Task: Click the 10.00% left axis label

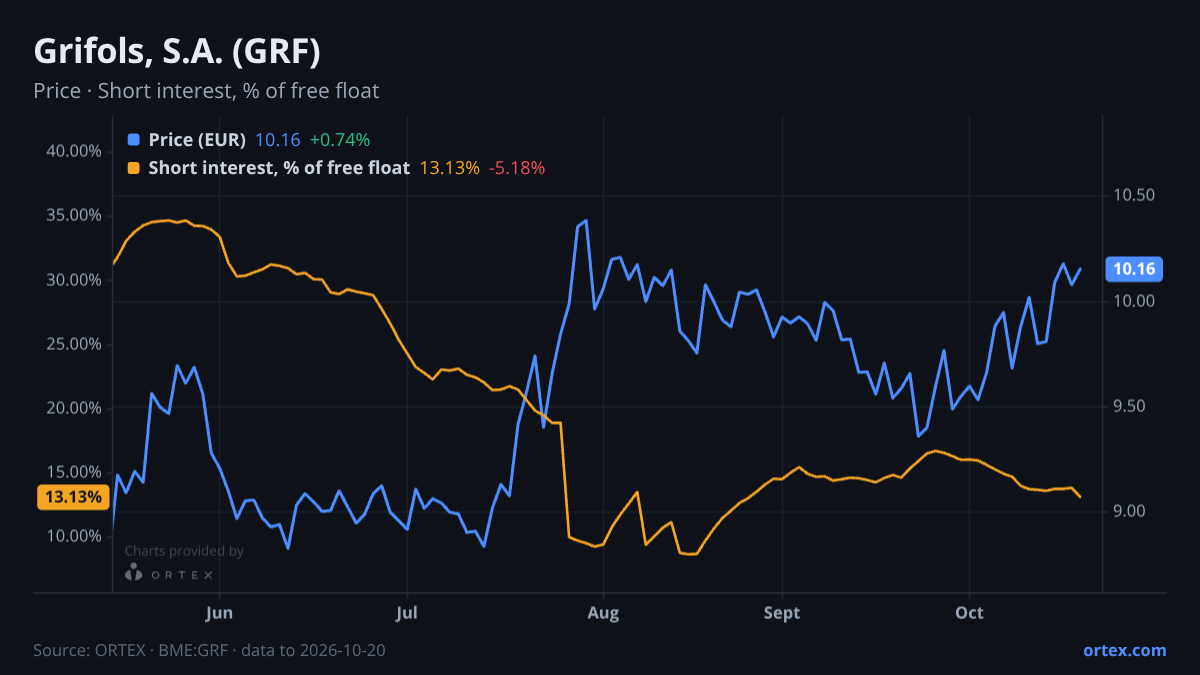Action: point(74,536)
